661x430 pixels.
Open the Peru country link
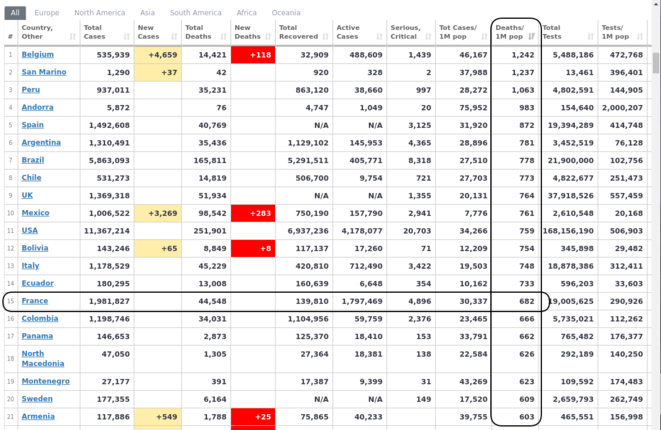point(31,90)
